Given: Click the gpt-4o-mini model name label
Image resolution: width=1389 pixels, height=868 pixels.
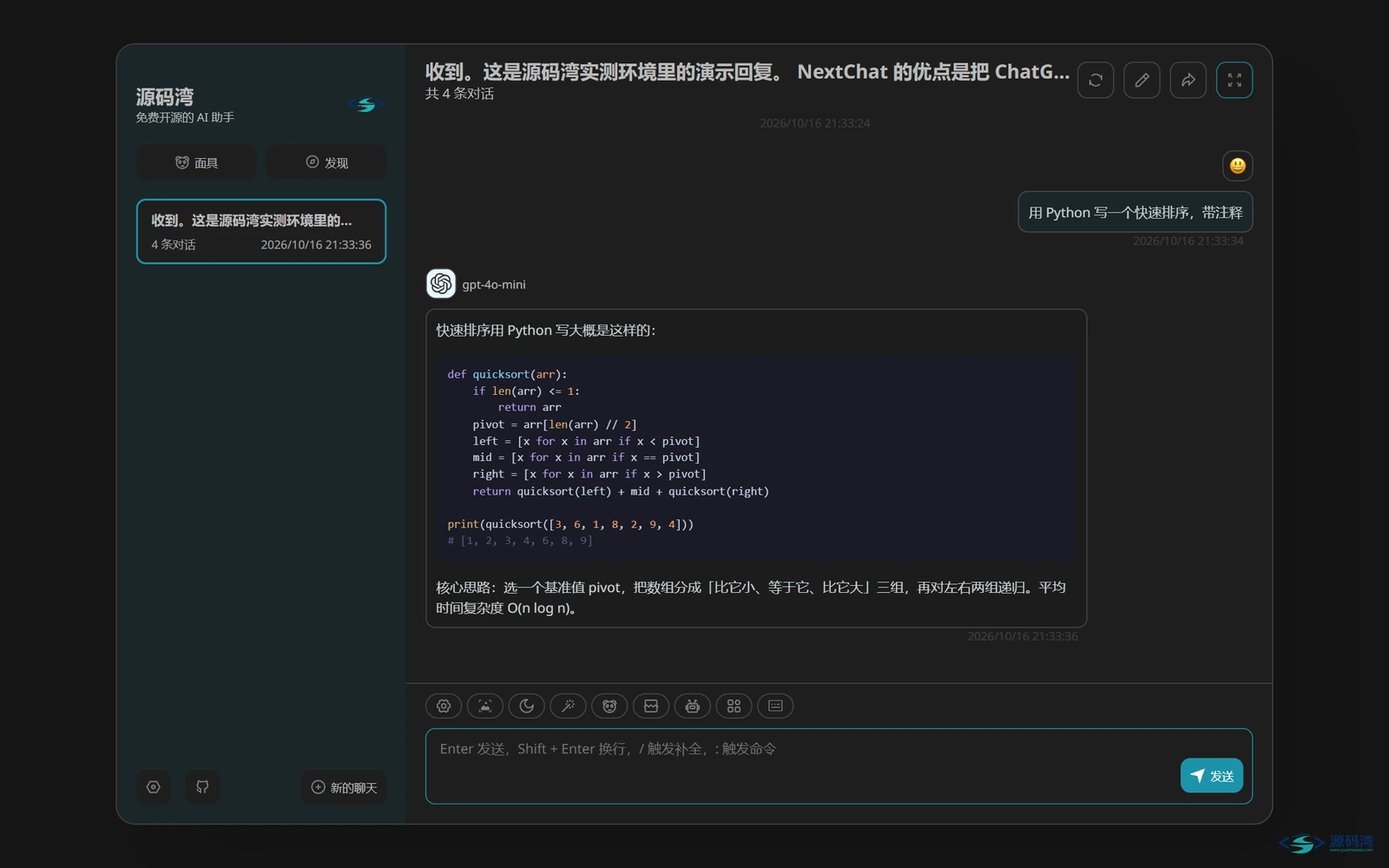Looking at the screenshot, I should point(494,285).
